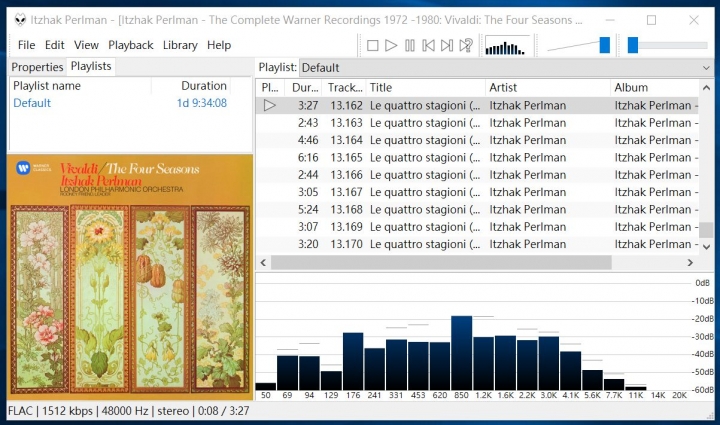
Task: Go to previous track button
Action: (428, 45)
